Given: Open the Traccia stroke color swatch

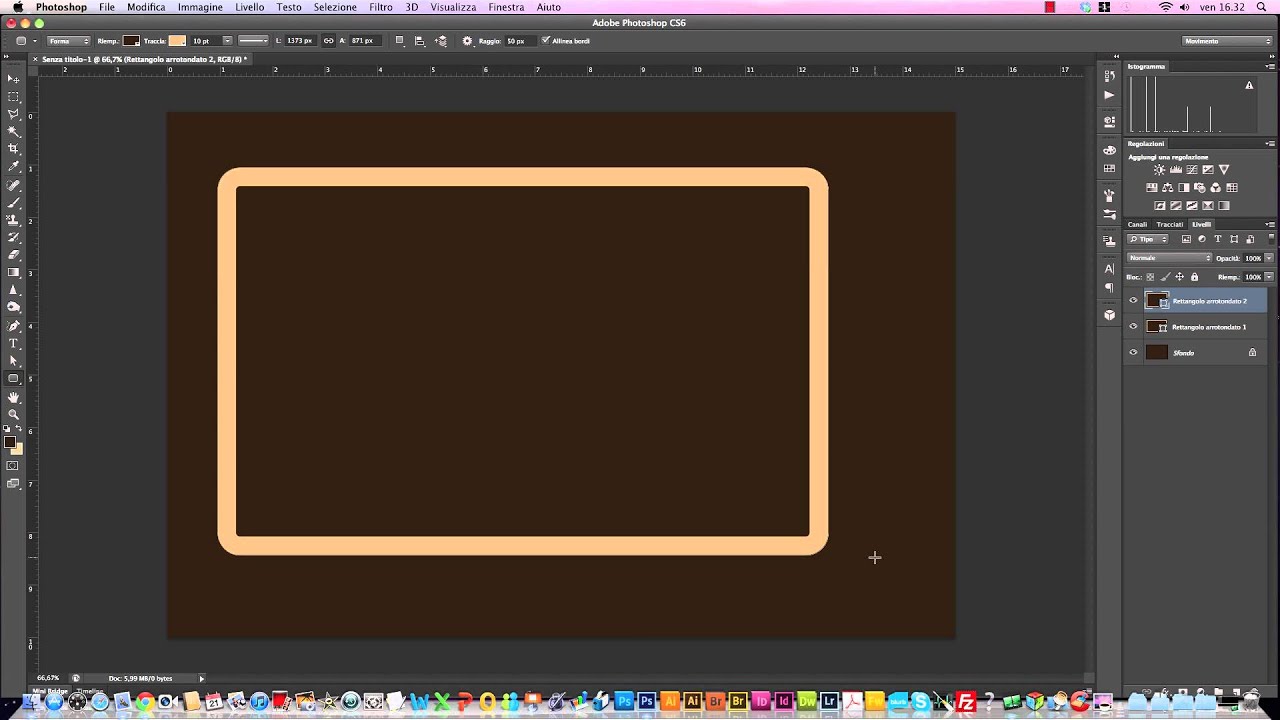Looking at the screenshot, I should (x=177, y=41).
